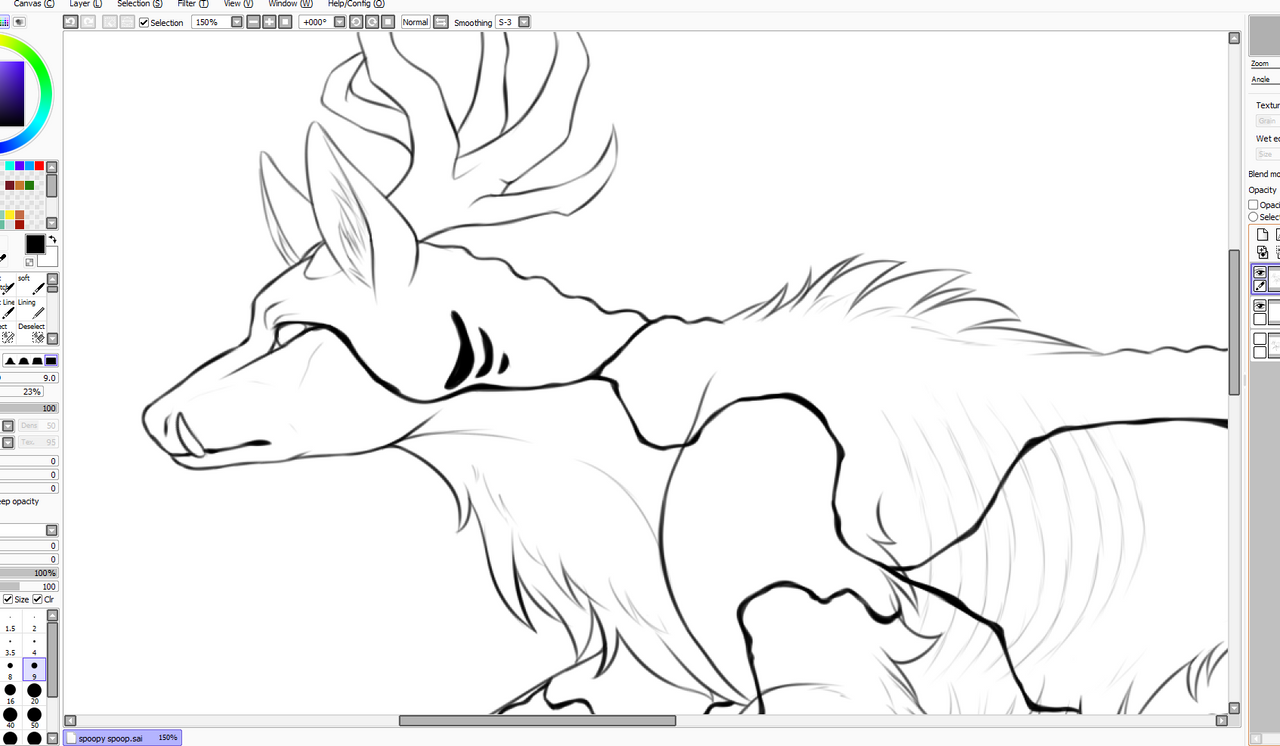Open the View menu
This screenshot has width=1280, height=746.
coord(238,4)
